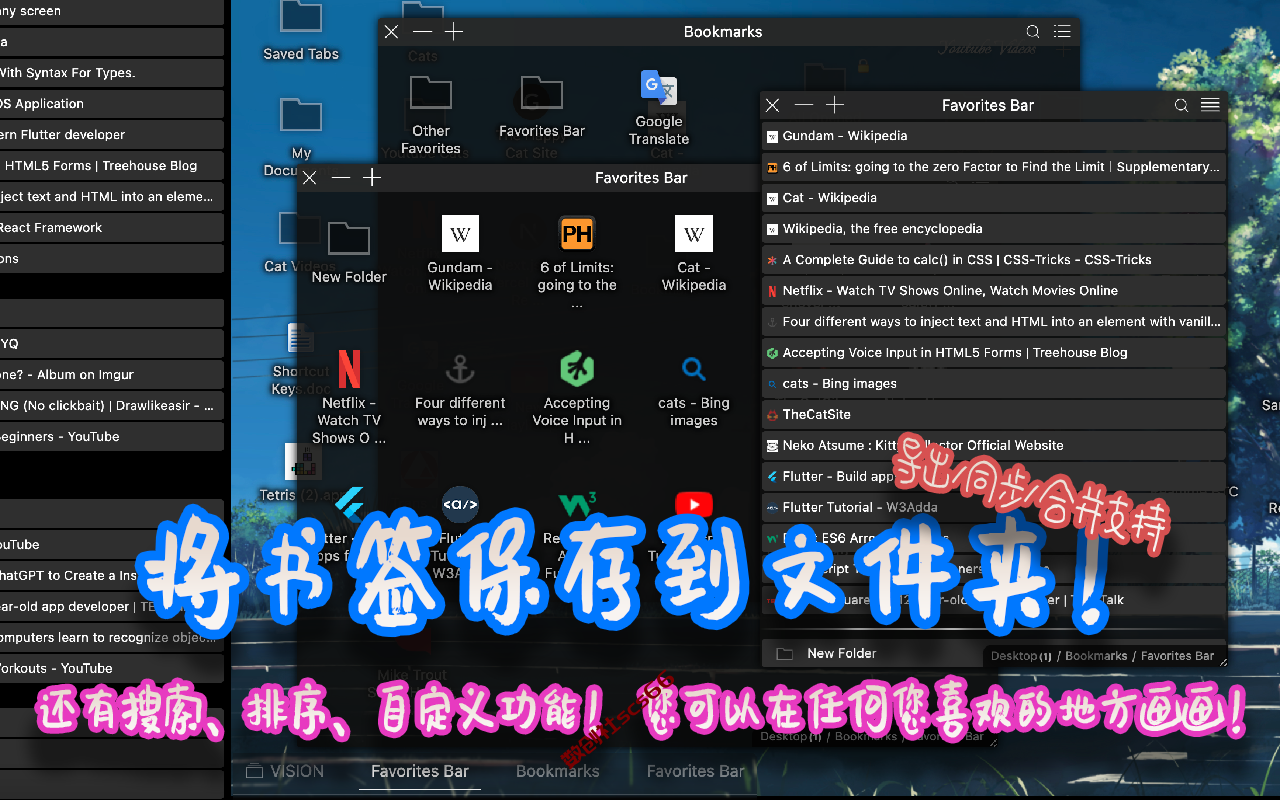Open 'Neko Atsume' Official Website row

pos(993,446)
